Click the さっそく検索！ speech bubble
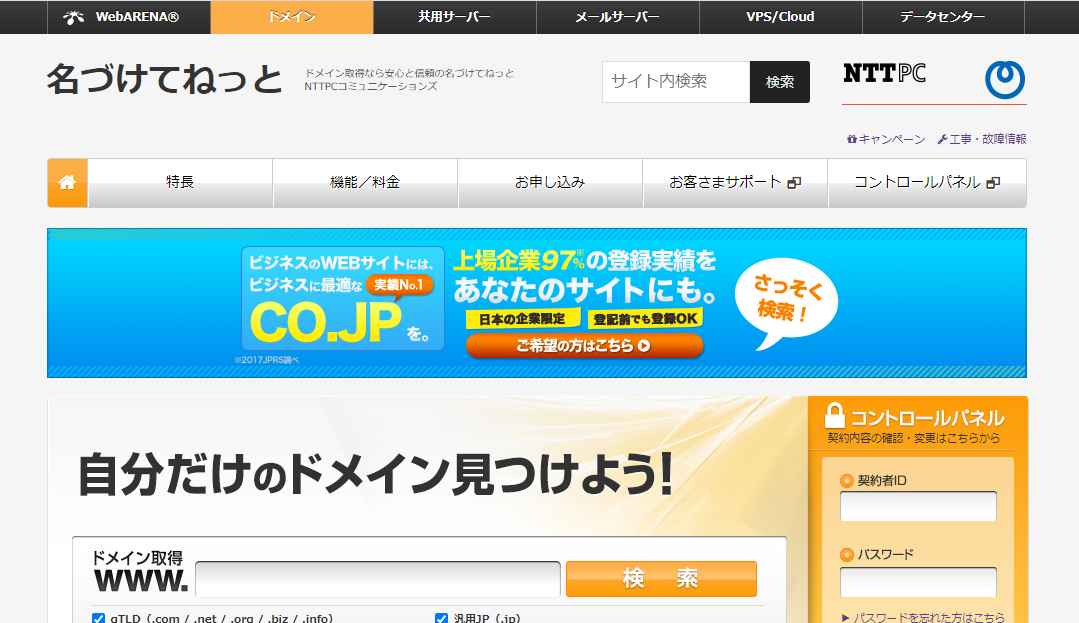Screen dimensions: 1079x623 [x=786, y=303]
